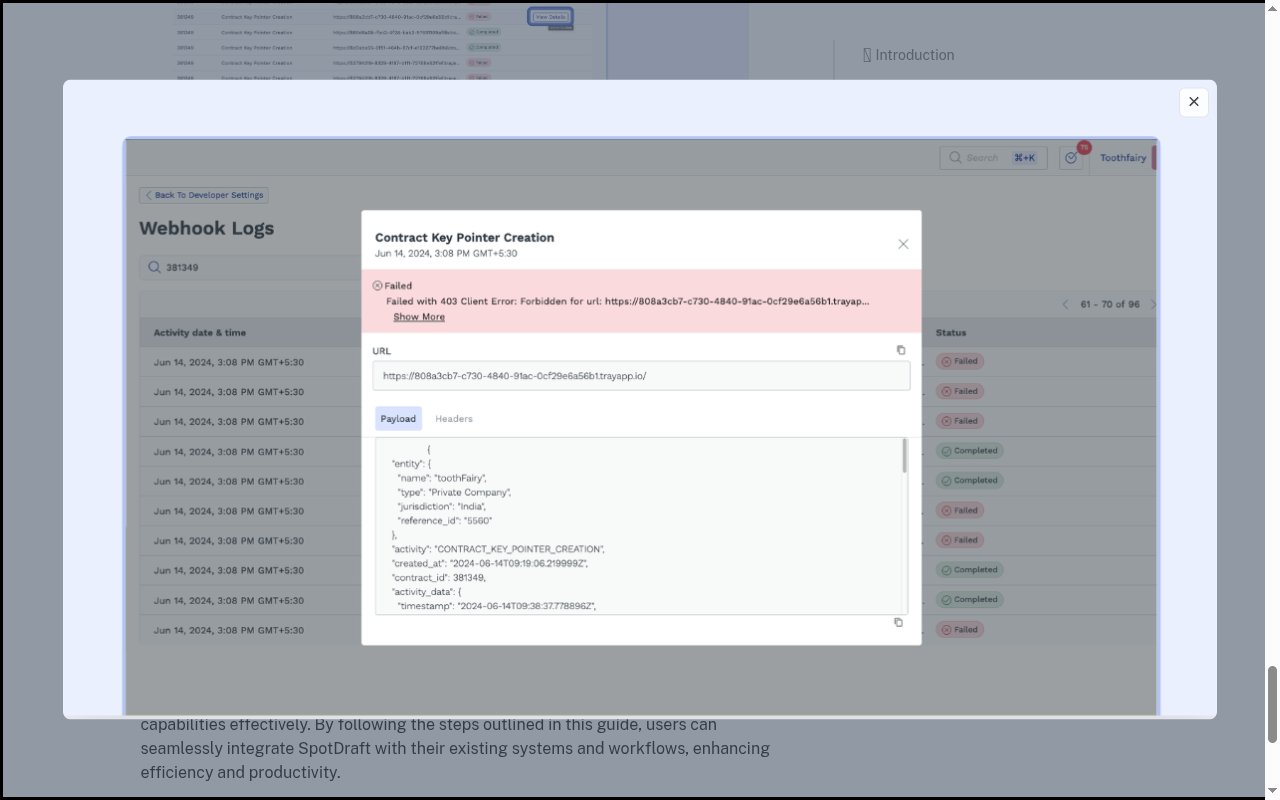
Task: Click the Back To Developer Settings button
Action: 204,195
